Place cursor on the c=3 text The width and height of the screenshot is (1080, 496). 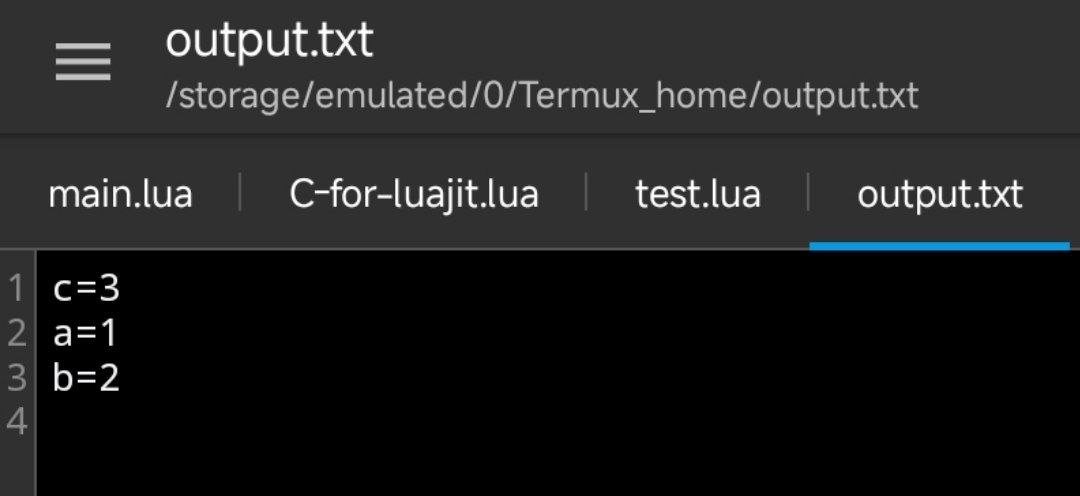click(x=86, y=289)
